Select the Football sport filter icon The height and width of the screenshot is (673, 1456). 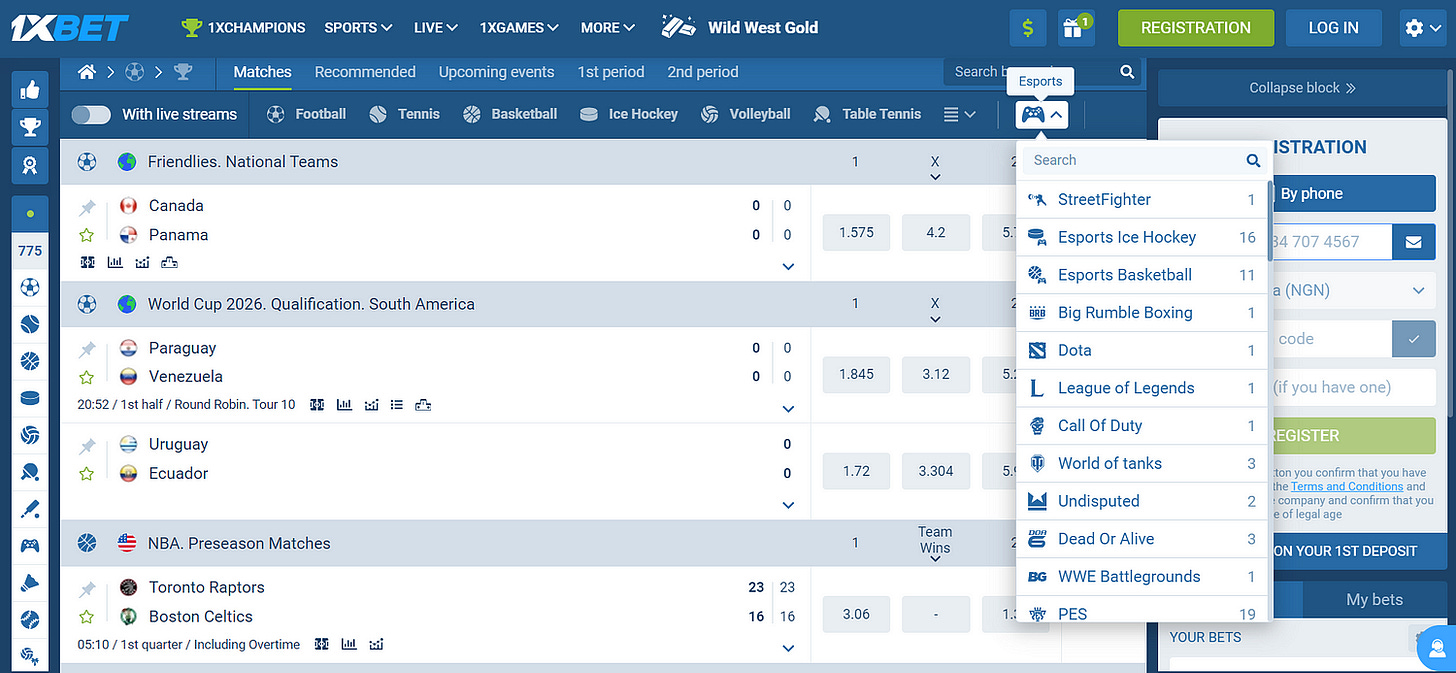coord(275,114)
